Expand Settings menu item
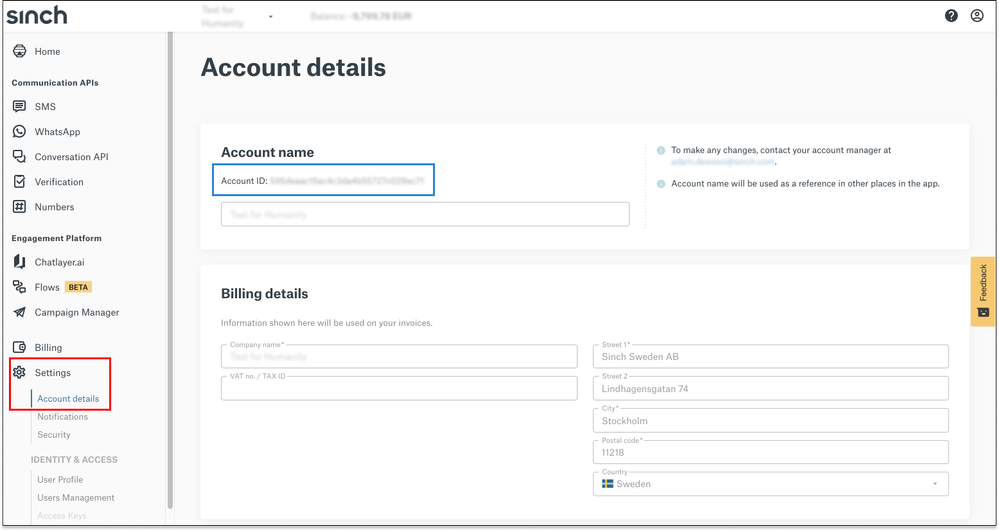The height and width of the screenshot is (531, 999). (x=53, y=372)
